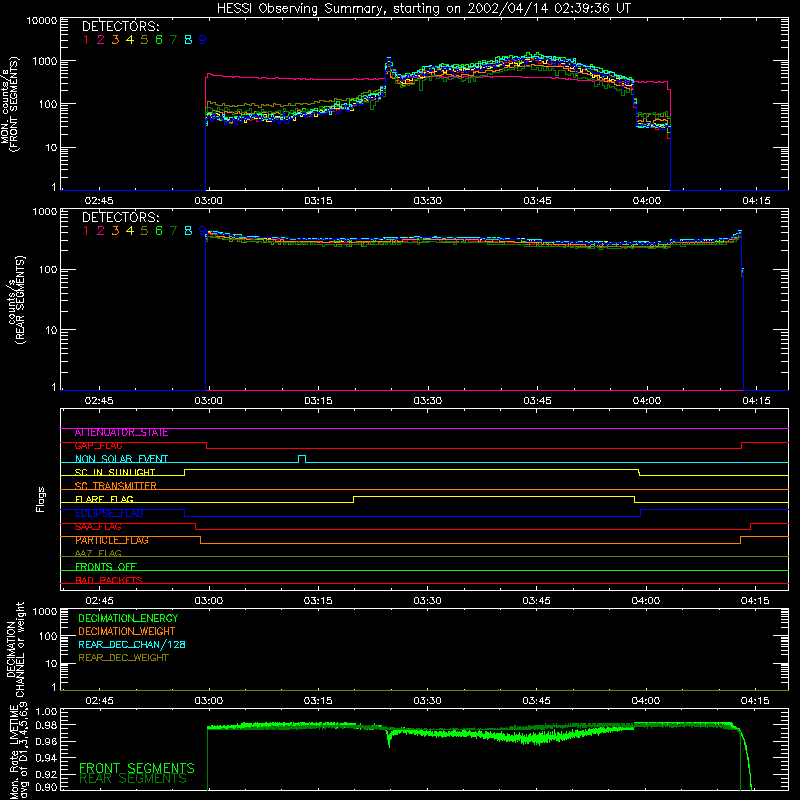Click the livetime dip in front segments curve
Screen dimensions: 800x800
coord(390,739)
